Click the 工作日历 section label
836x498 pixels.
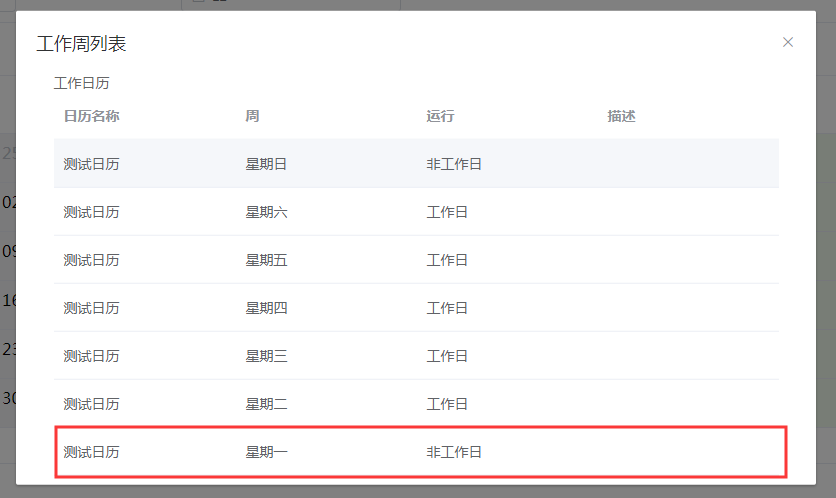pos(82,83)
